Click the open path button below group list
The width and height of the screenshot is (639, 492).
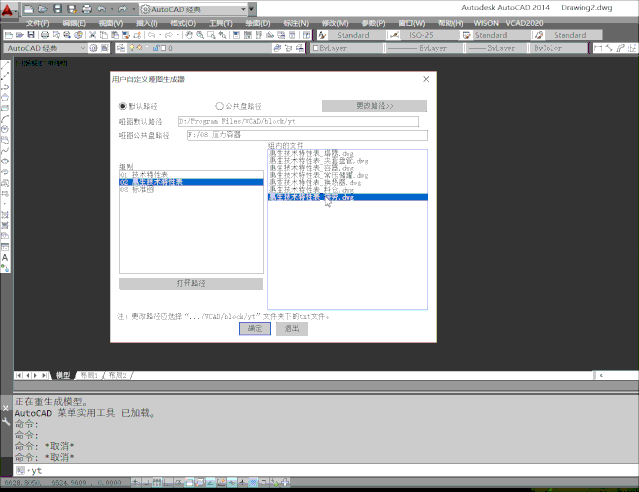pos(191,283)
